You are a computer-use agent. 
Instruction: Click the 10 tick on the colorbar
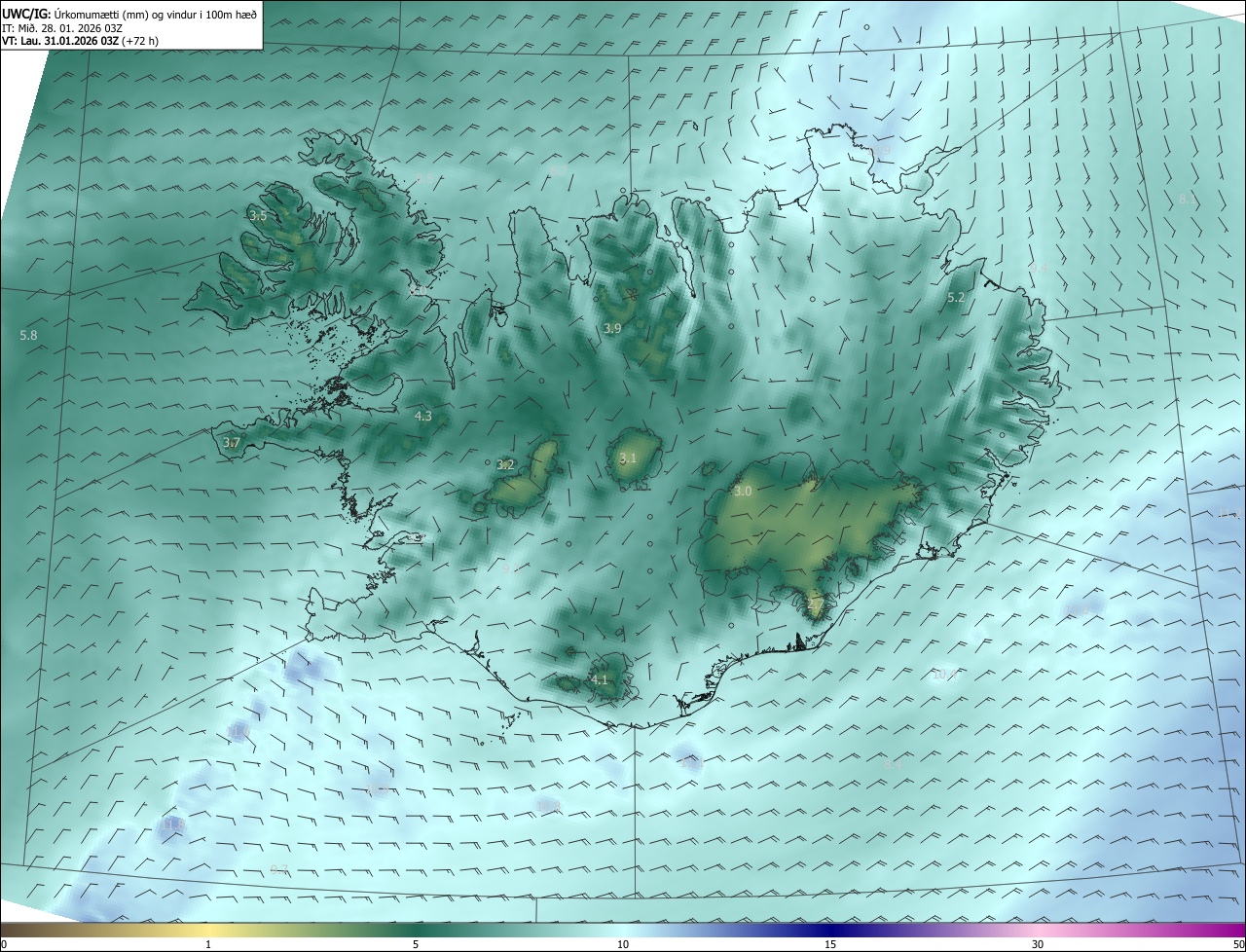pyautogui.click(x=623, y=944)
